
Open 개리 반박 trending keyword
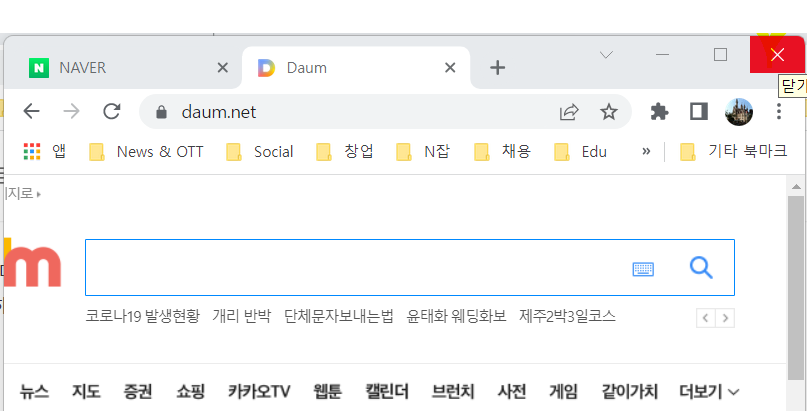(241, 316)
